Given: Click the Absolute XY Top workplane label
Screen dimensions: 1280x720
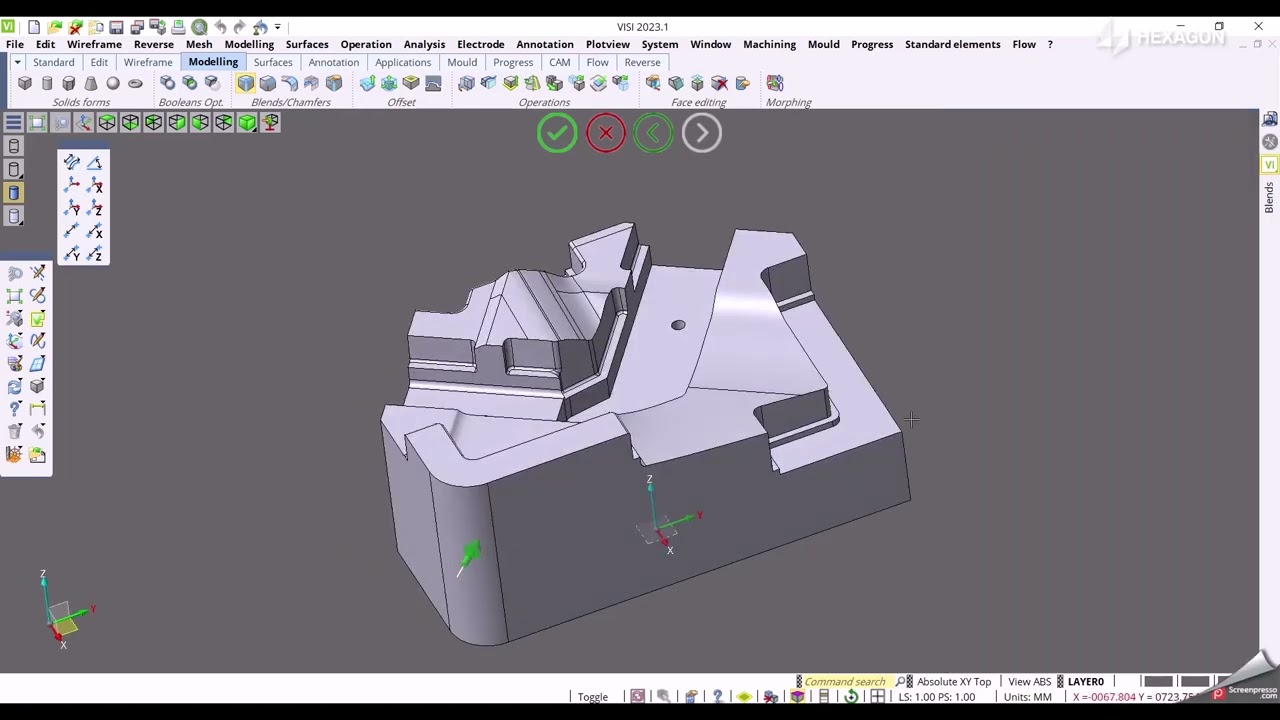Looking at the screenshot, I should click(x=953, y=682).
